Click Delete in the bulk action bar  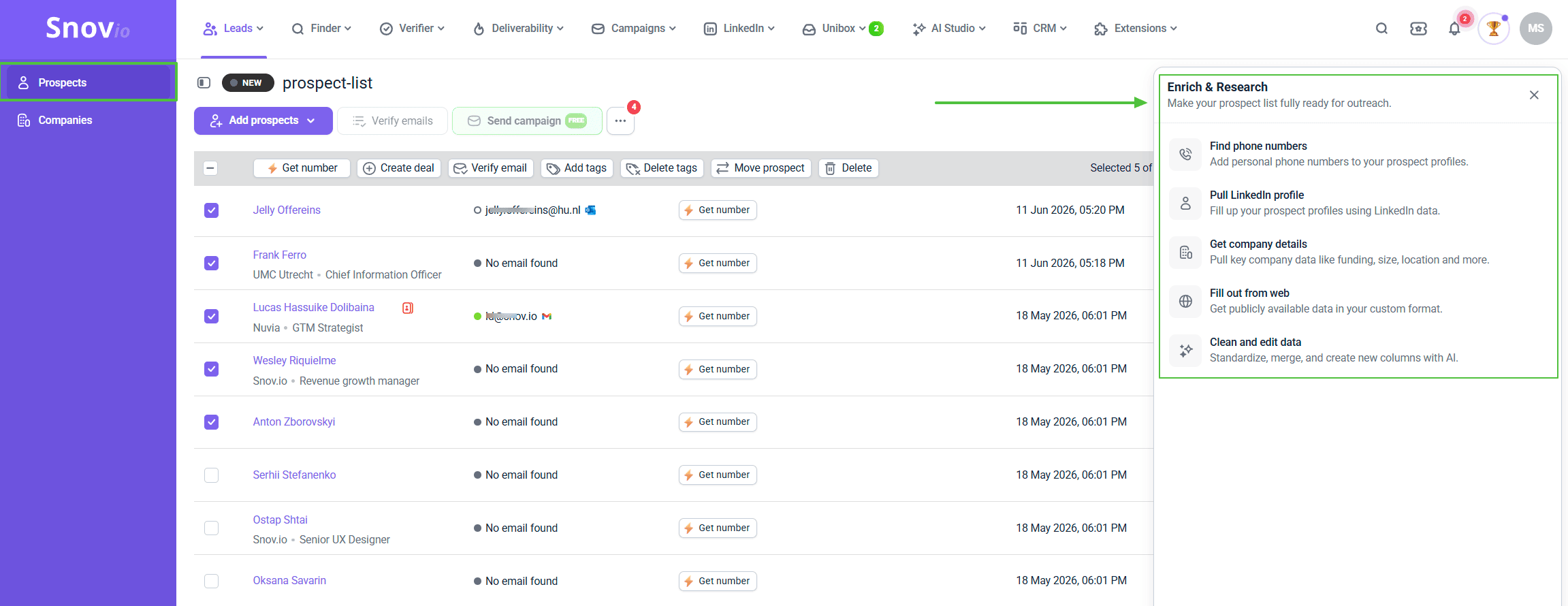pyautogui.click(x=848, y=168)
